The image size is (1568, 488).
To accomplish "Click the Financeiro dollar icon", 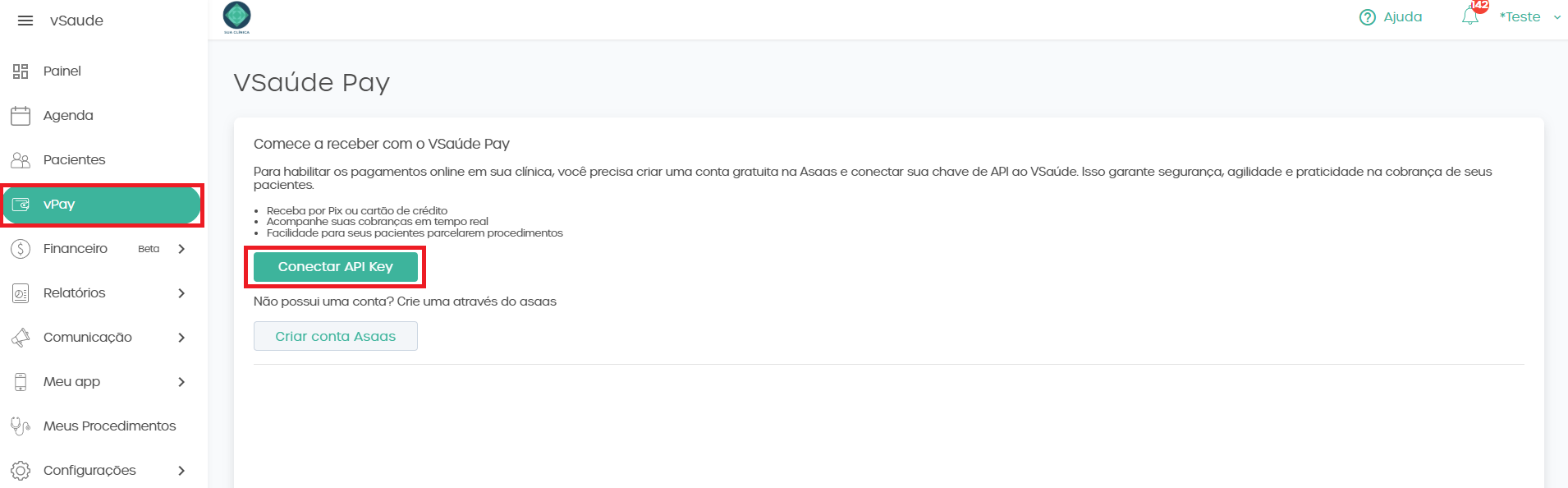I will pyautogui.click(x=21, y=249).
